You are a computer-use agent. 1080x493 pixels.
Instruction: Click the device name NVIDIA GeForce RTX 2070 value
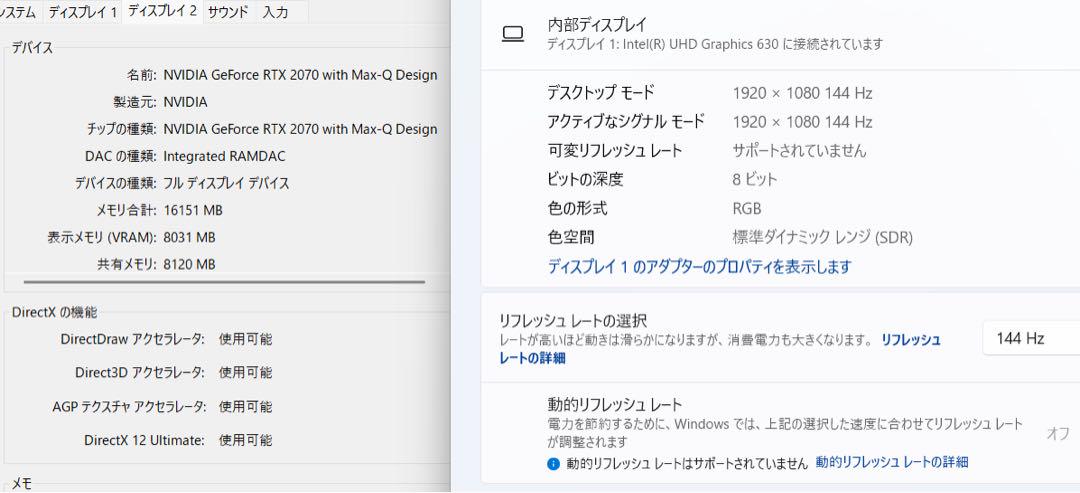pos(300,75)
